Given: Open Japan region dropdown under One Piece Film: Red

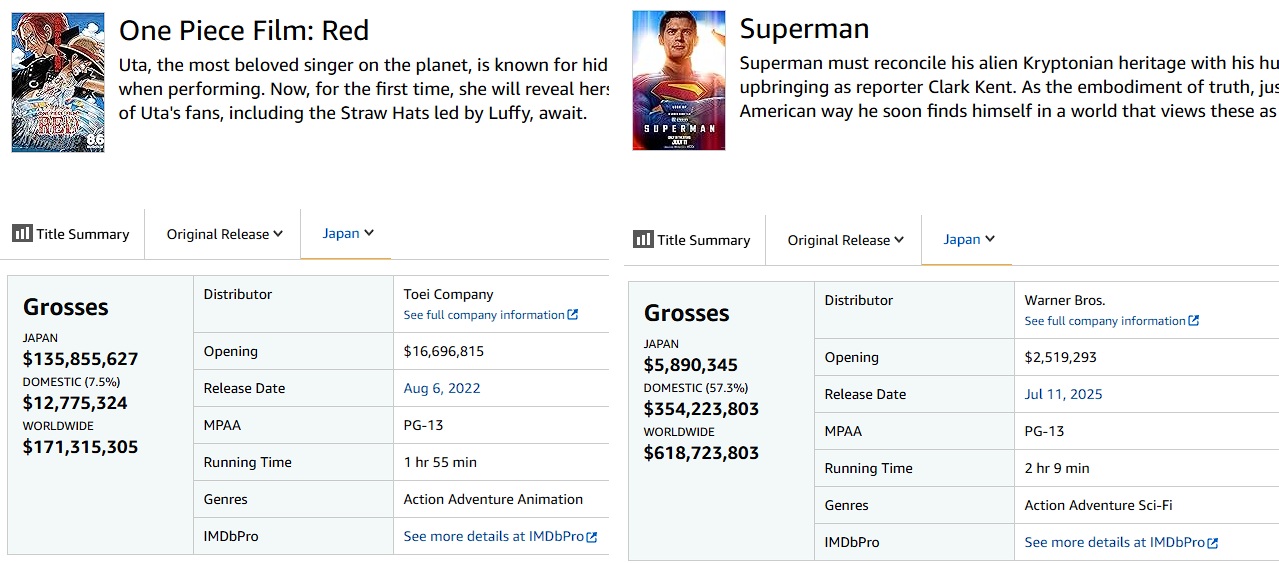Looking at the screenshot, I should coord(347,233).
